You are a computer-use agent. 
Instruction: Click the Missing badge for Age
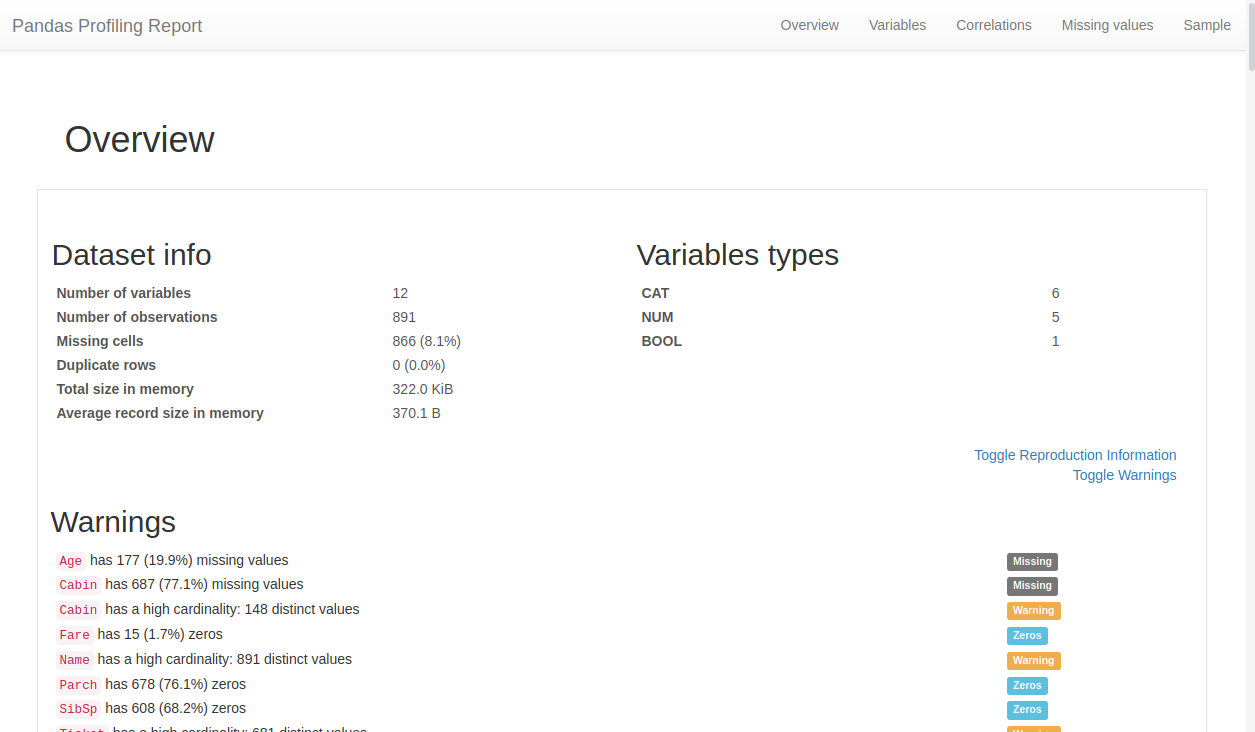1031,562
